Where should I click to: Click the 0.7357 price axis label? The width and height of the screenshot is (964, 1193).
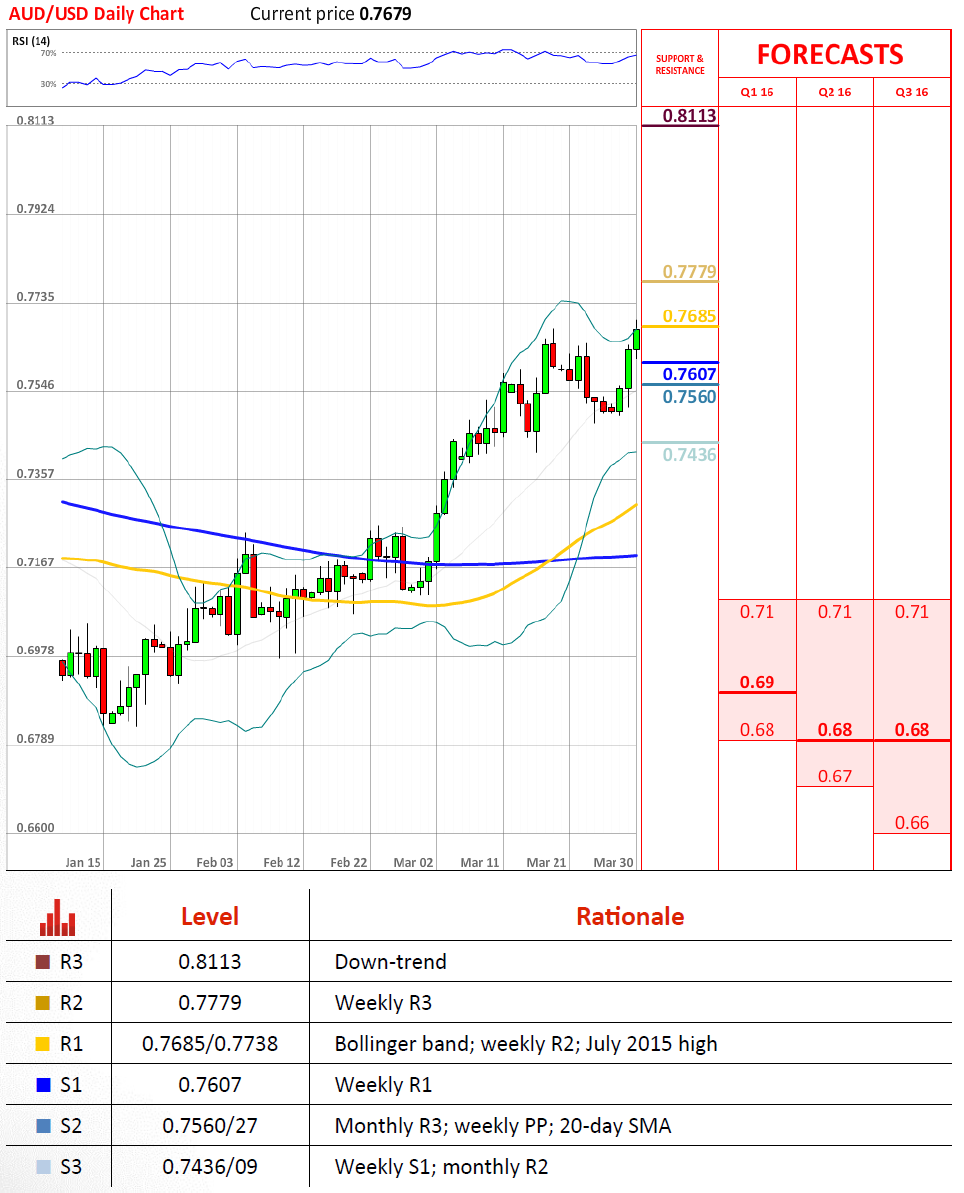coord(36,473)
